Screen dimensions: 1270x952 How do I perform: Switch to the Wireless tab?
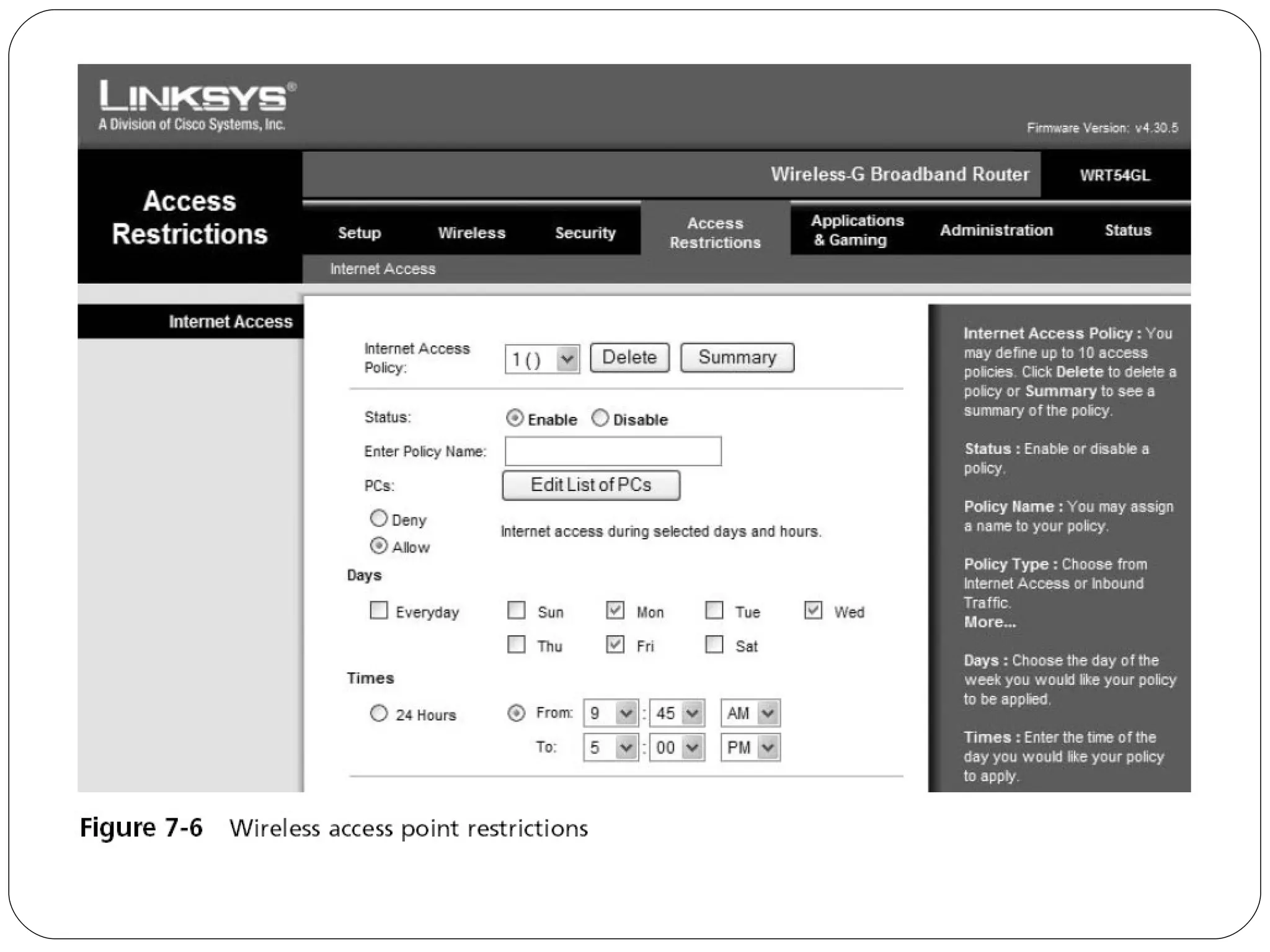coord(471,233)
